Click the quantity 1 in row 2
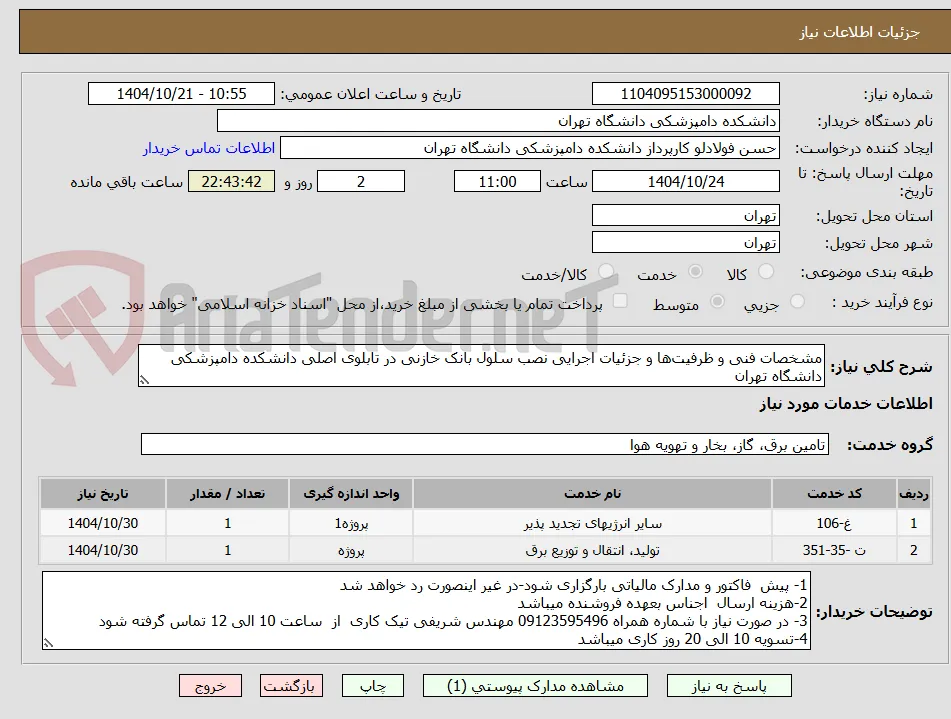The width and height of the screenshot is (951, 719). 227,550
